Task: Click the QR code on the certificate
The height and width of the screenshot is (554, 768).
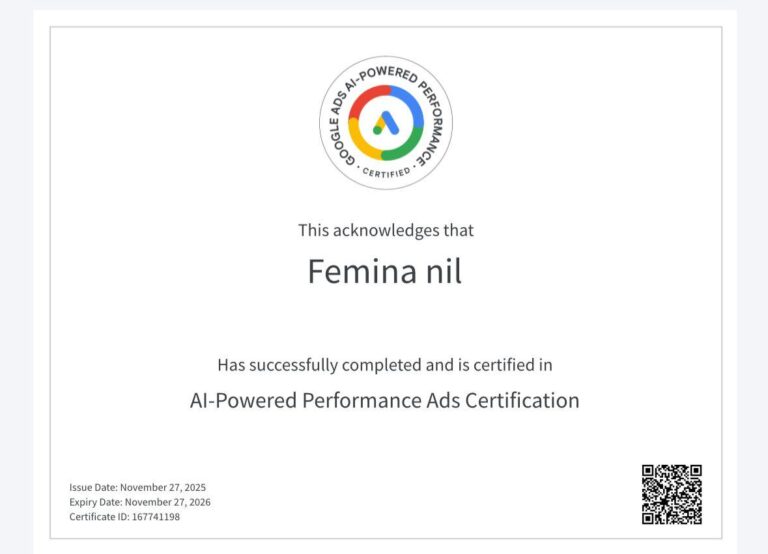Action: (671, 494)
